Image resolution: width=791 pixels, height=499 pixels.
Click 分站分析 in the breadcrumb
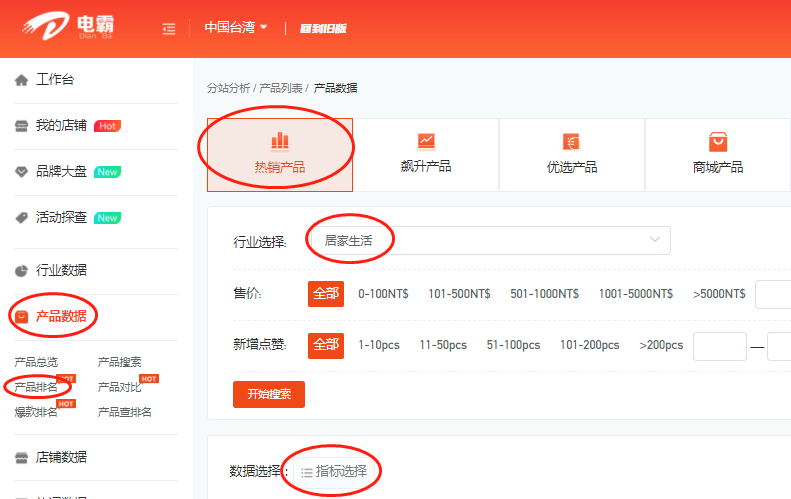point(229,88)
